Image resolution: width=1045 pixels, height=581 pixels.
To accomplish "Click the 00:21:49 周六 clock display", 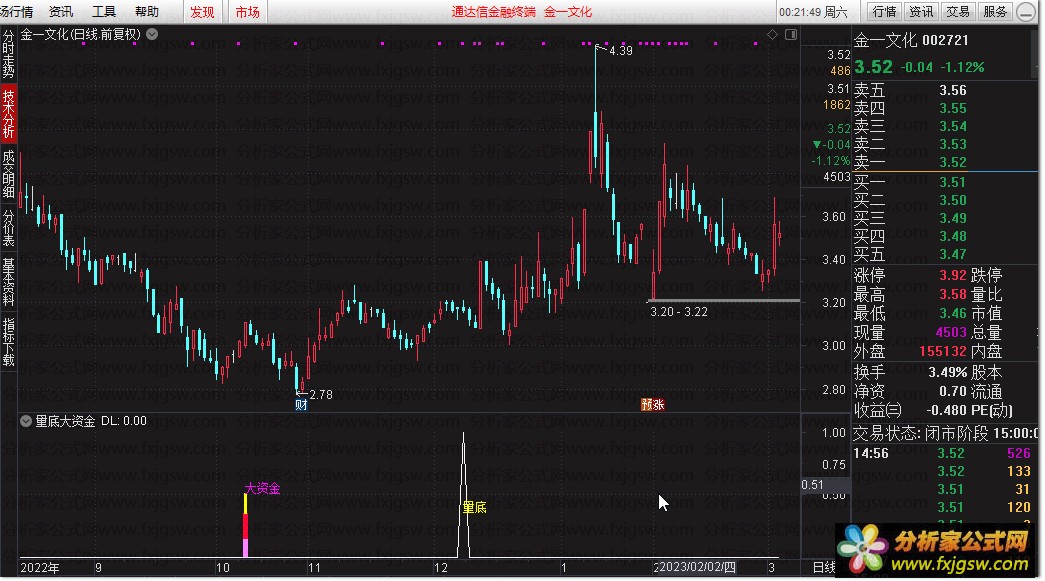I will (813, 12).
